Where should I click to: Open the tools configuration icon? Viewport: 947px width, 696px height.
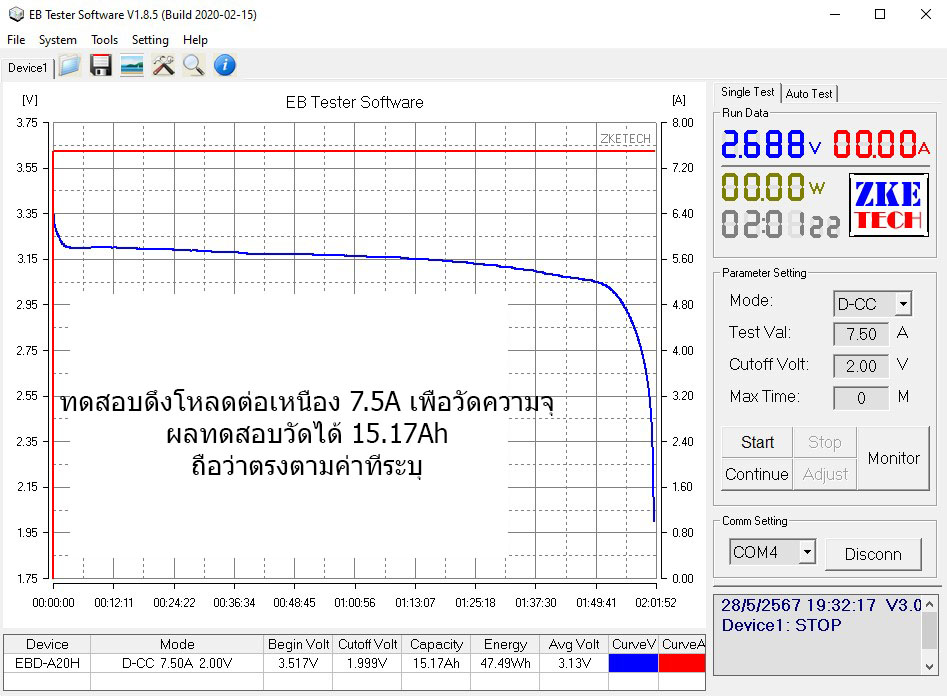tap(162, 65)
